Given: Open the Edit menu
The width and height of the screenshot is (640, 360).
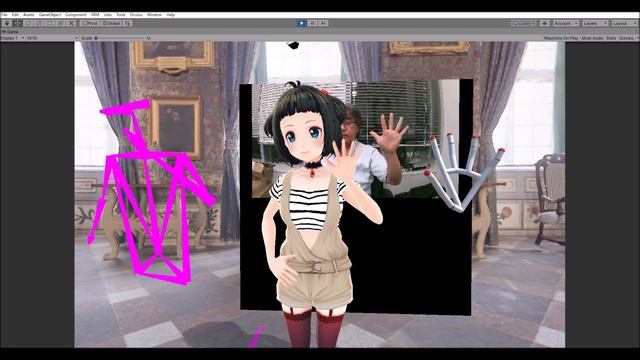Looking at the screenshot, I should point(15,15).
